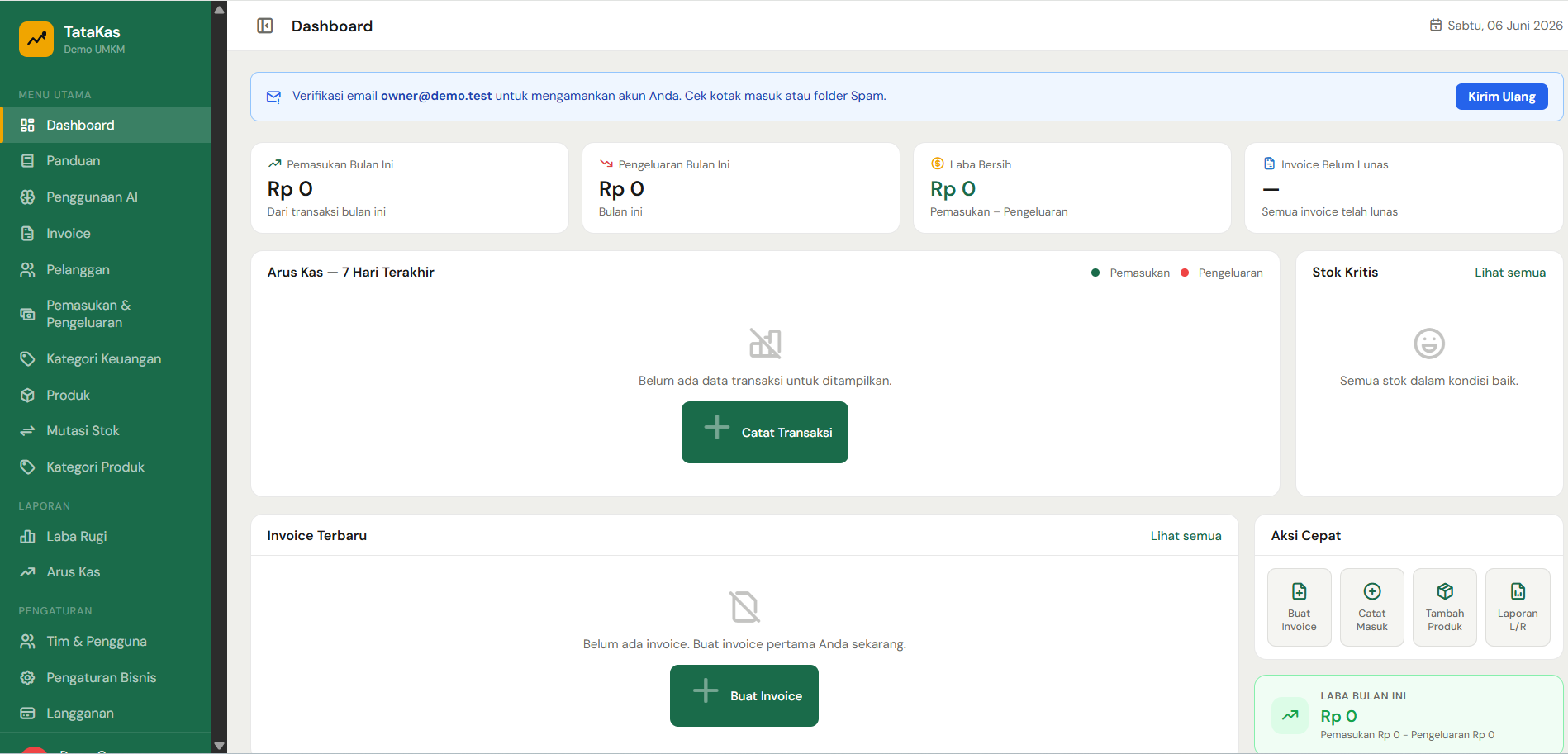Open the Invoice menu item

point(106,233)
